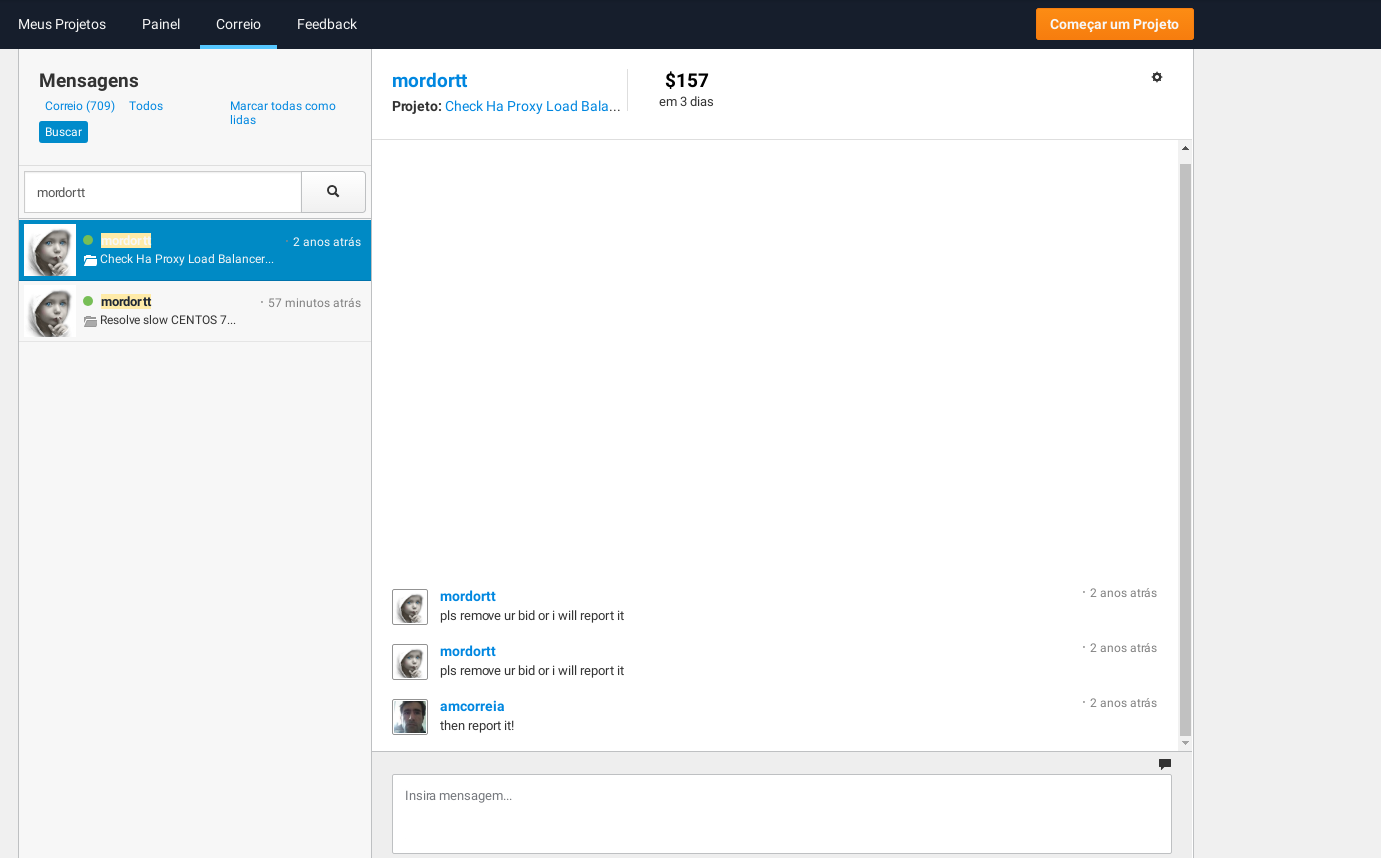The width and height of the screenshot is (1381, 858).
Task: Click the $157 bid amount
Action: pos(687,81)
